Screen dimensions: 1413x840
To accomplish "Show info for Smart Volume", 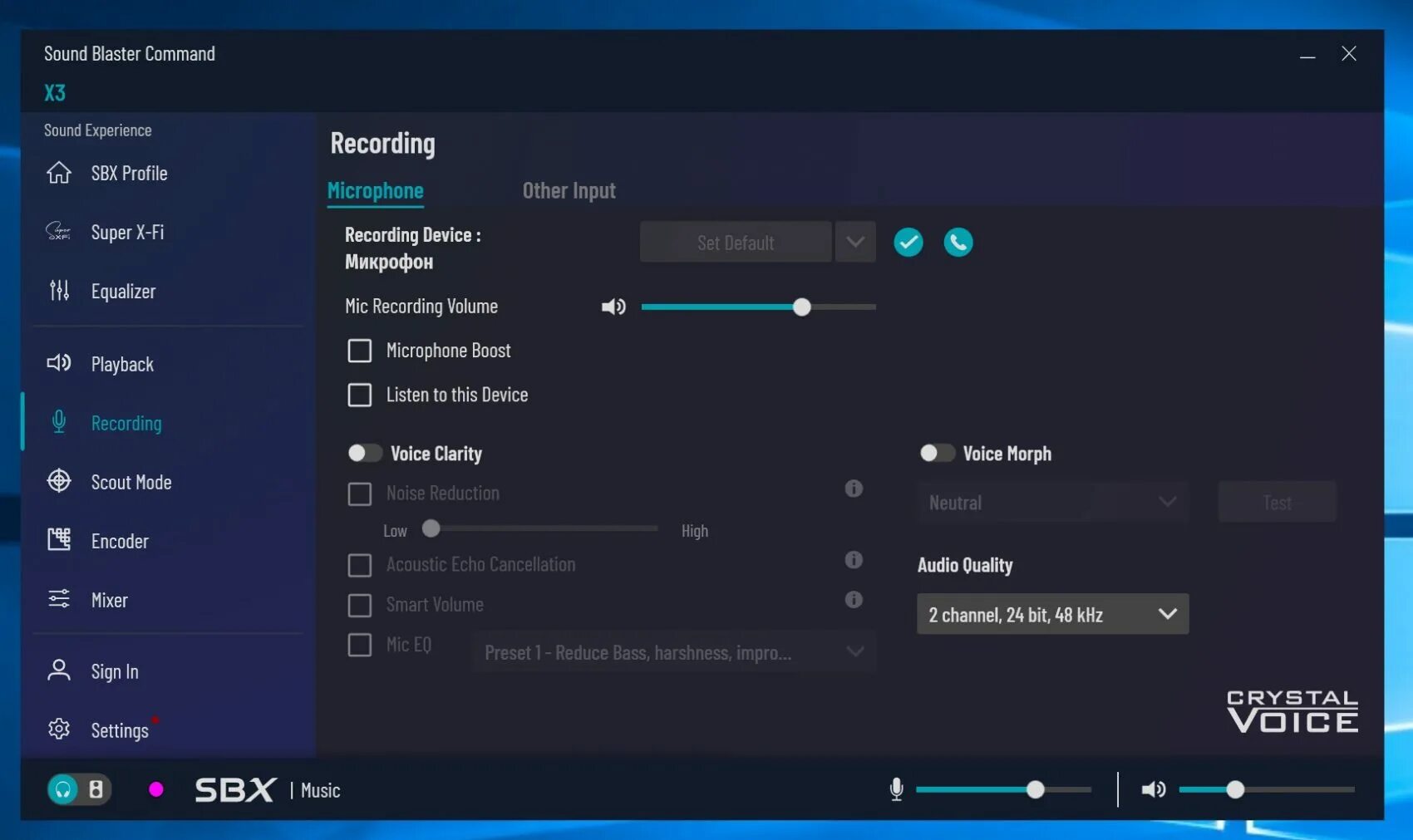I will [854, 600].
